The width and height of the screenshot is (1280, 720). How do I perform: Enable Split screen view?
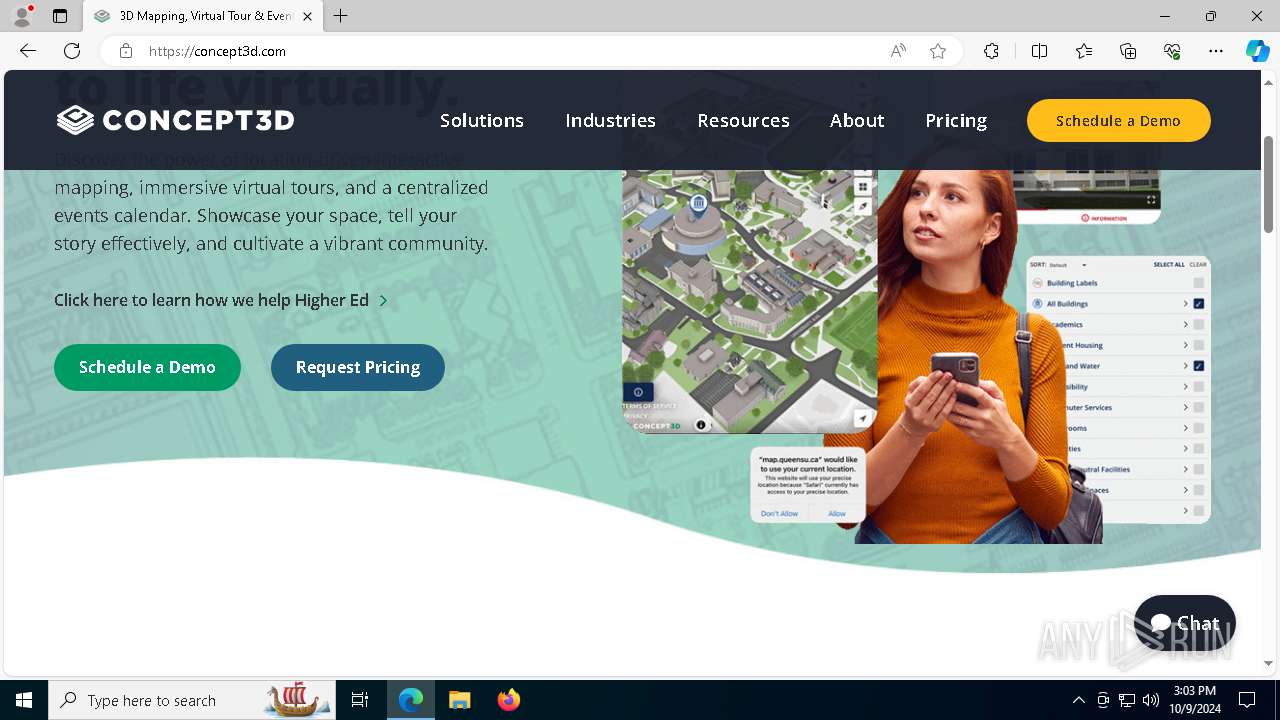pyautogui.click(x=1039, y=51)
